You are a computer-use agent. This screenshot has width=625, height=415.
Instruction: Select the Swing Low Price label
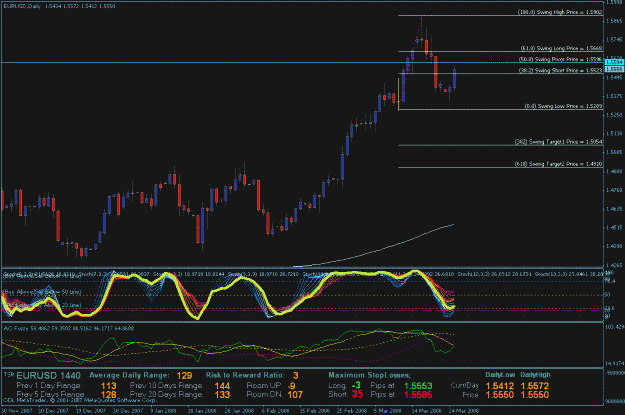(563, 106)
